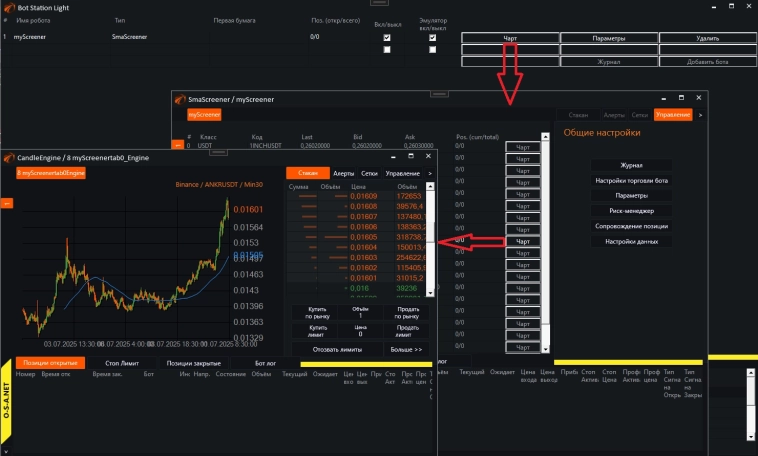Viewport: 758px width, 456px height.
Task: Click the Bot Station Light logo icon
Action: 9,6
